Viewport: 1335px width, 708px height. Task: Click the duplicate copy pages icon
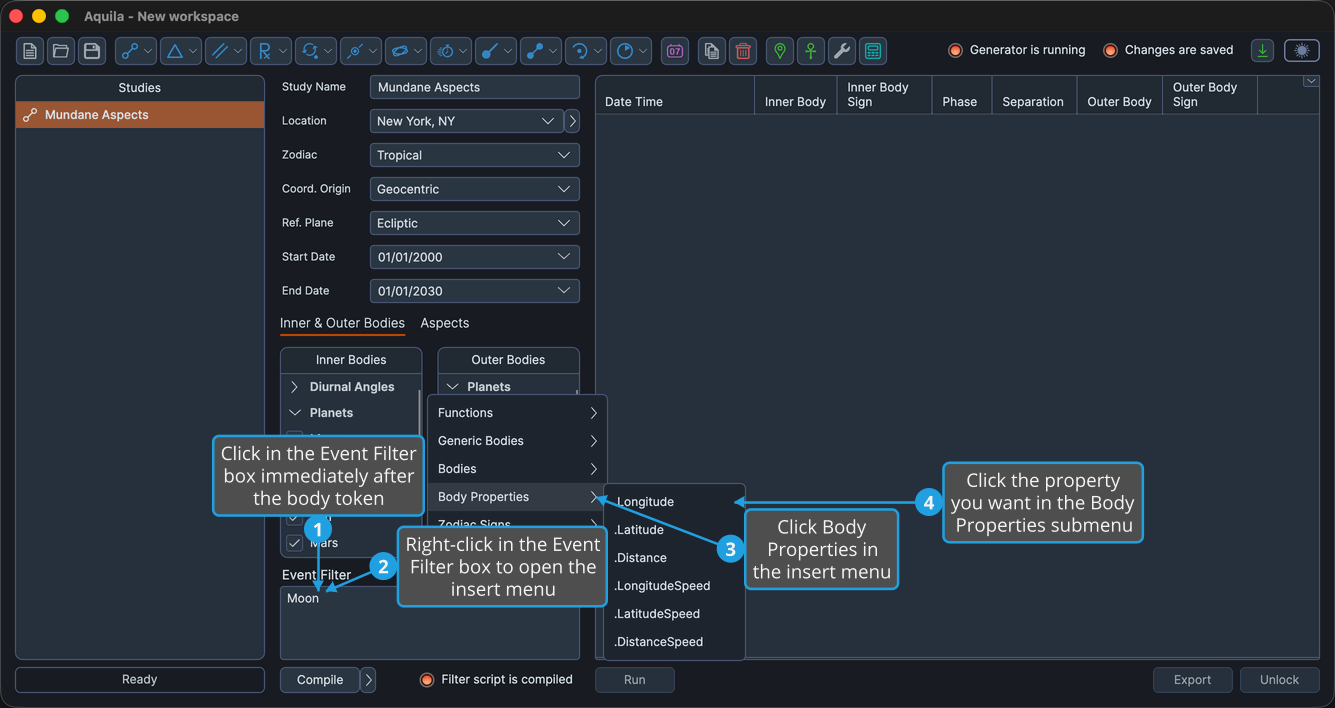click(711, 51)
